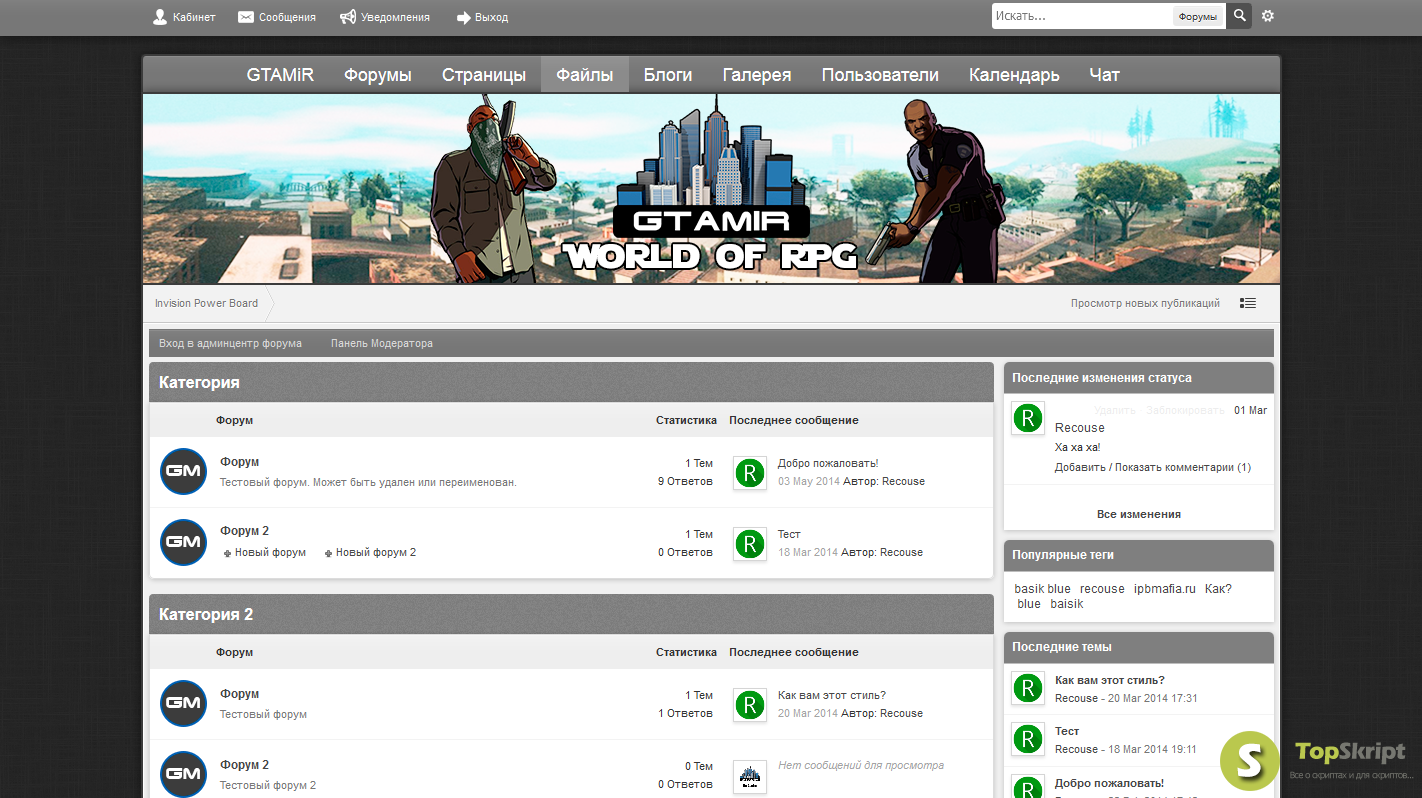This screenshot has height=798, width=1422.
Task: Open the Календарь menu tab
Action: (x=1014, y=75)
